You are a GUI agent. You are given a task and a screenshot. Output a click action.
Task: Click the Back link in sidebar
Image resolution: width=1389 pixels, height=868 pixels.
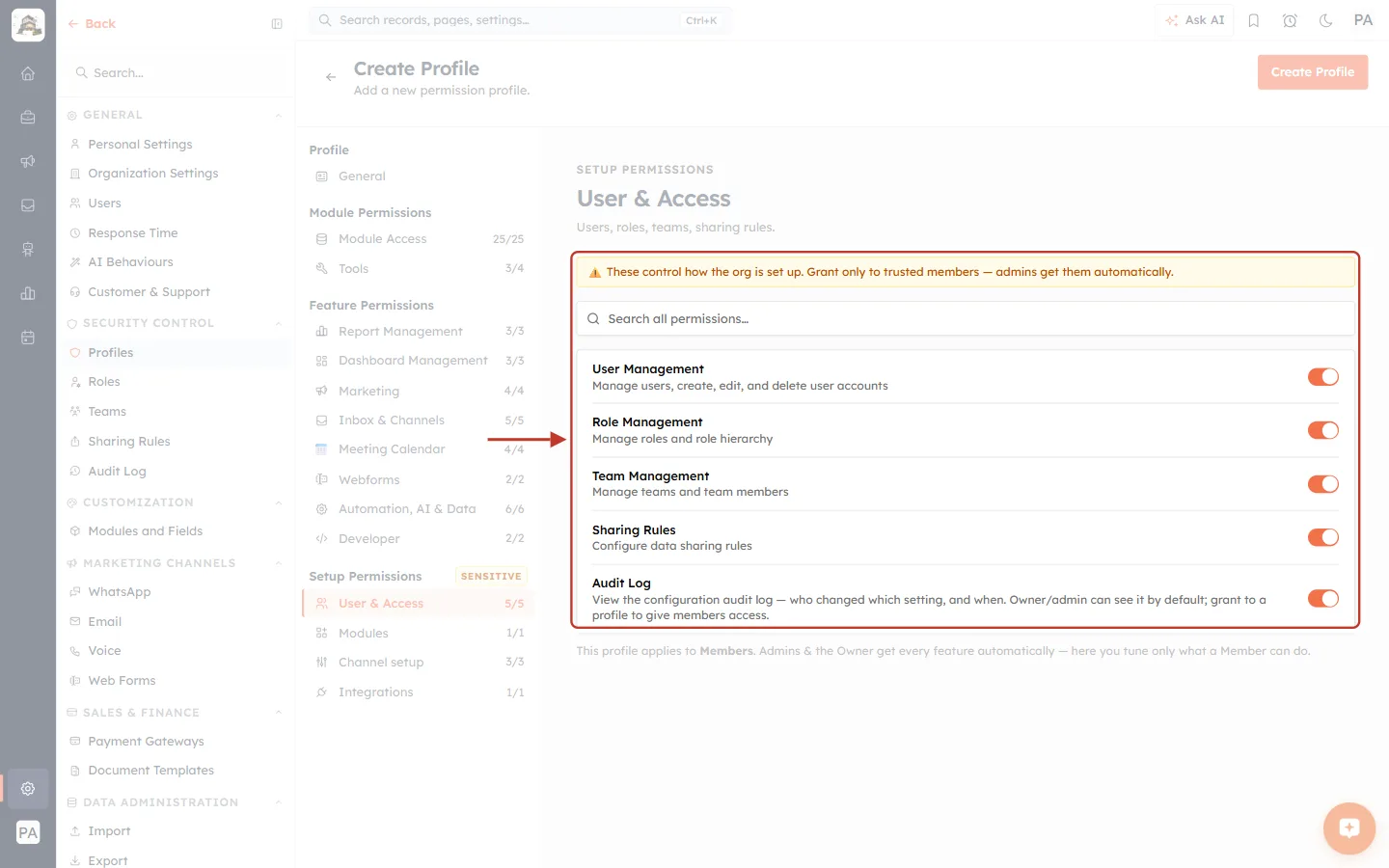click(x=92, y=24)
